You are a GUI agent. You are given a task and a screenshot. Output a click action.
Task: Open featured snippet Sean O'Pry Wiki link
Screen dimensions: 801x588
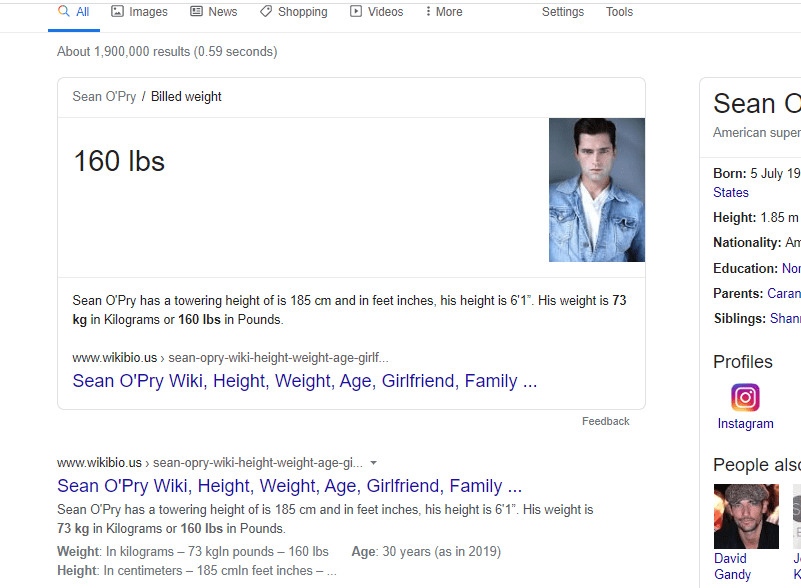[305, 381]
